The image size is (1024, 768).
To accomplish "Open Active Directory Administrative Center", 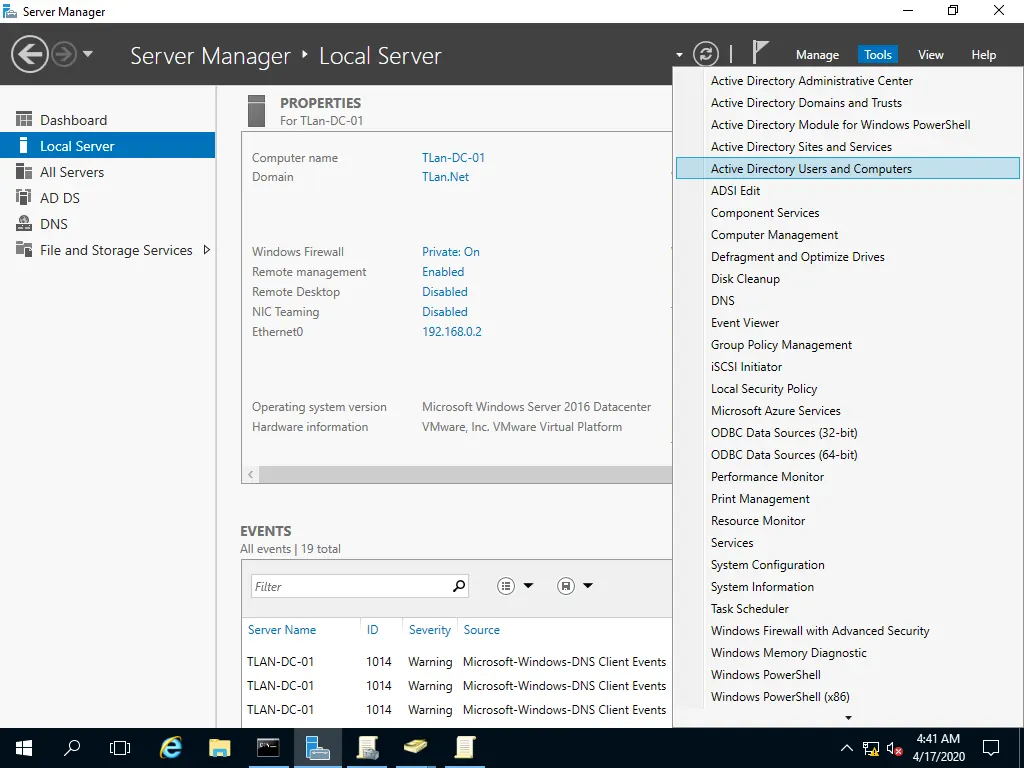I will click(x=848, y=80).
